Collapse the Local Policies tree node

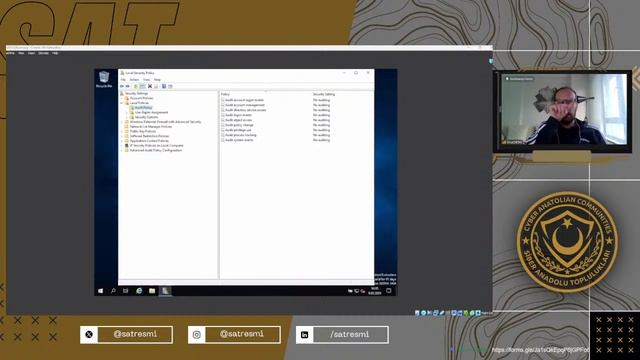122,103
